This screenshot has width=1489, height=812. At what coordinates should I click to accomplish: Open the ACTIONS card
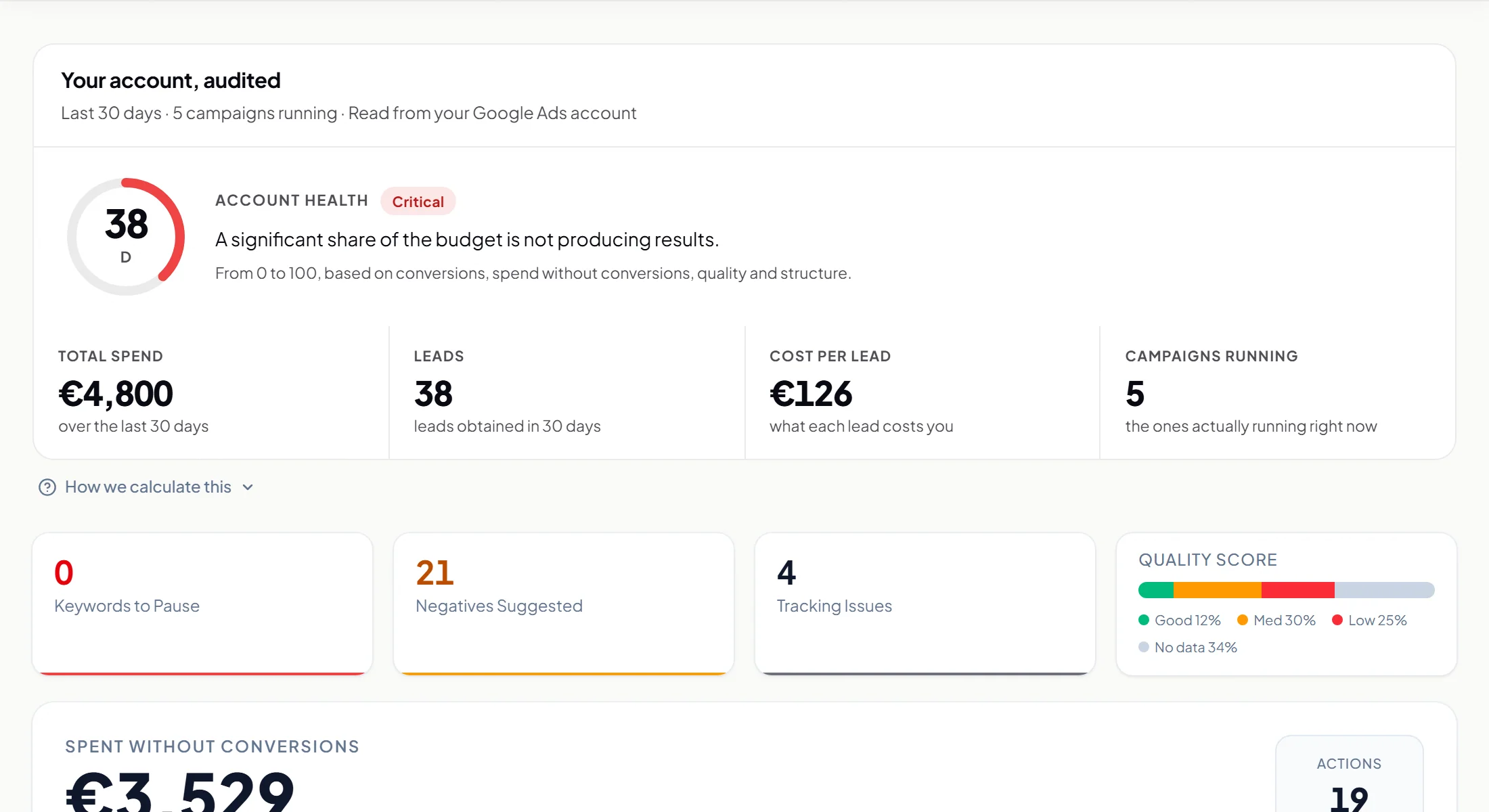click(x=1349, y=774)
